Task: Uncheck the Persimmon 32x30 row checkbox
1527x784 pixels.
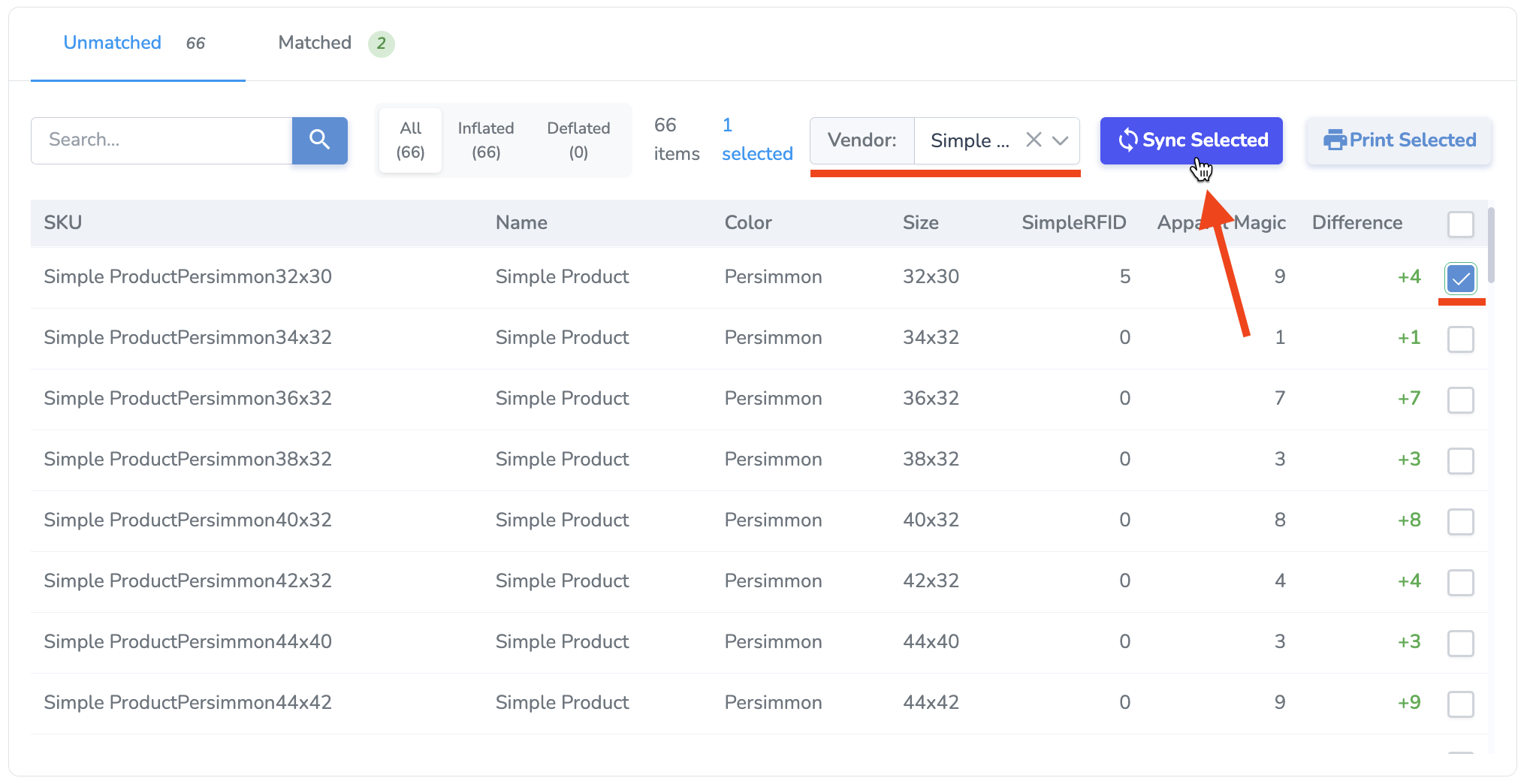Action: [x=1460, y=279]
